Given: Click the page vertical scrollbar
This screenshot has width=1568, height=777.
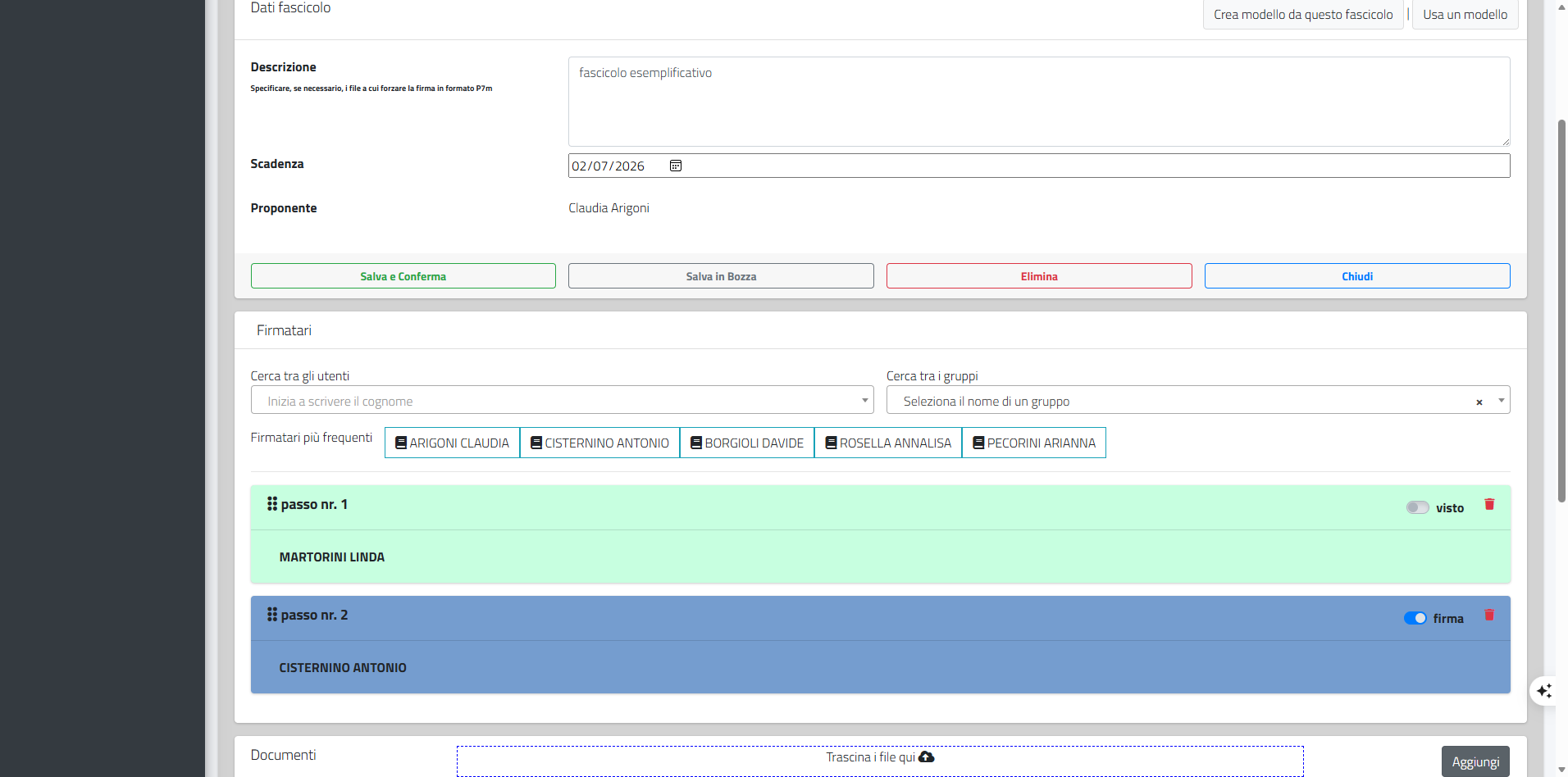Looking at the screenshot, I should (1561, 311).
